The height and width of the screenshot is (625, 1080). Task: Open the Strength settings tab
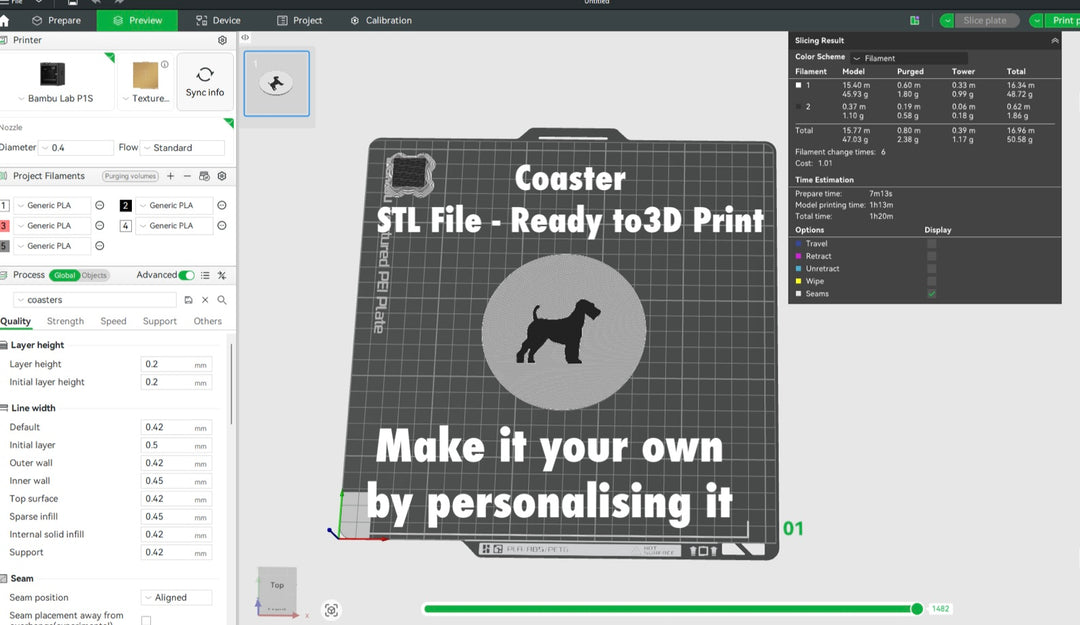pos(65,321)
